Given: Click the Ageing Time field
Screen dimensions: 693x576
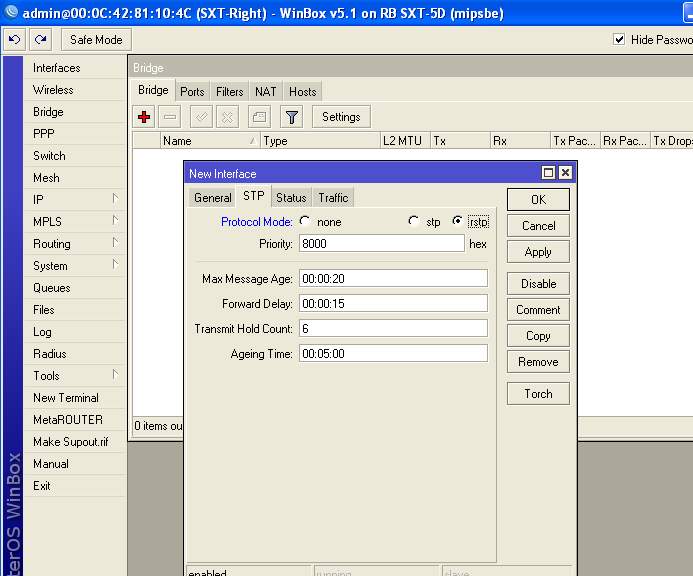Looking at the screenshot, I should [x=393, y=354].
